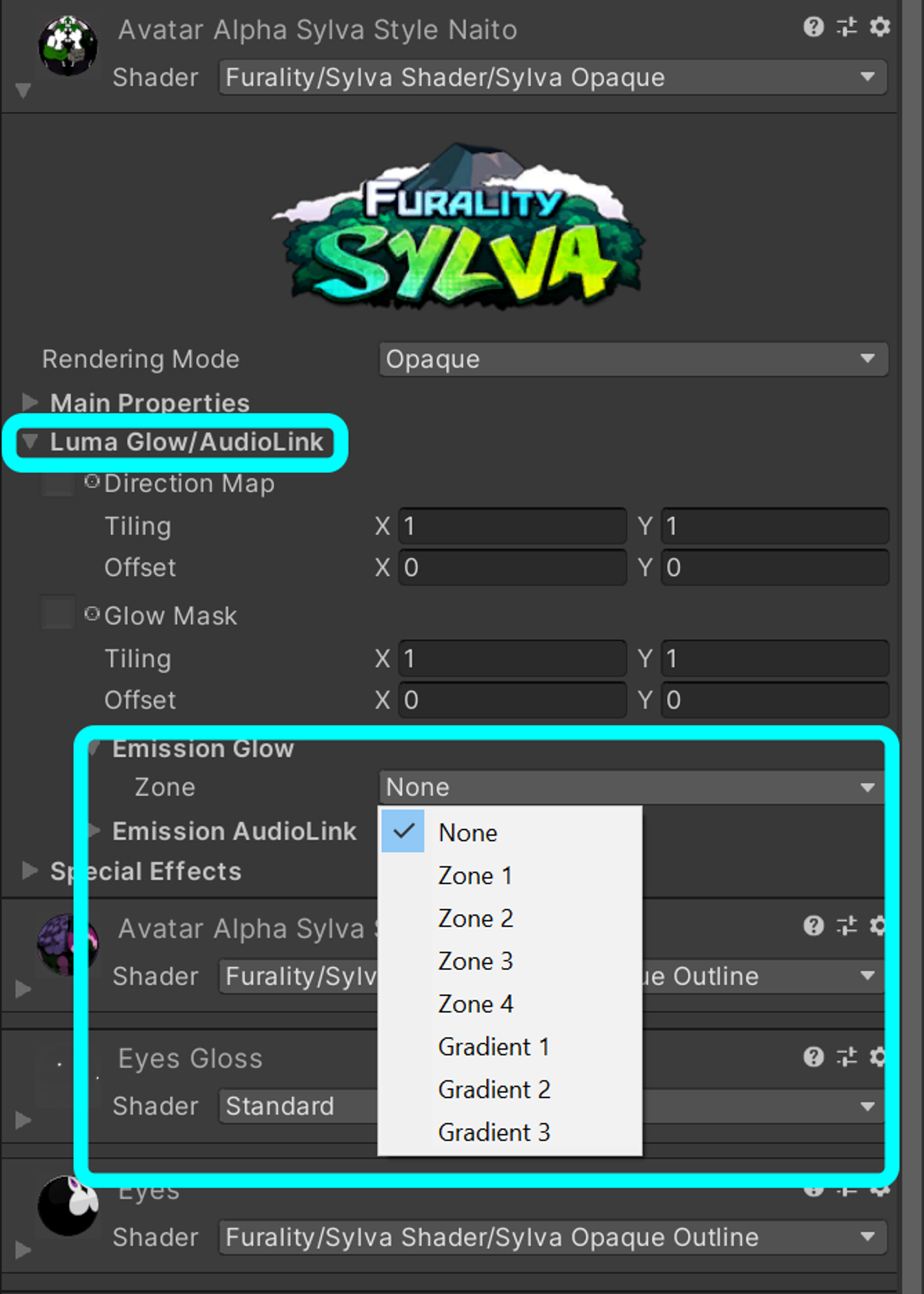Expand the Special Effects section

(x=29, y=871)
